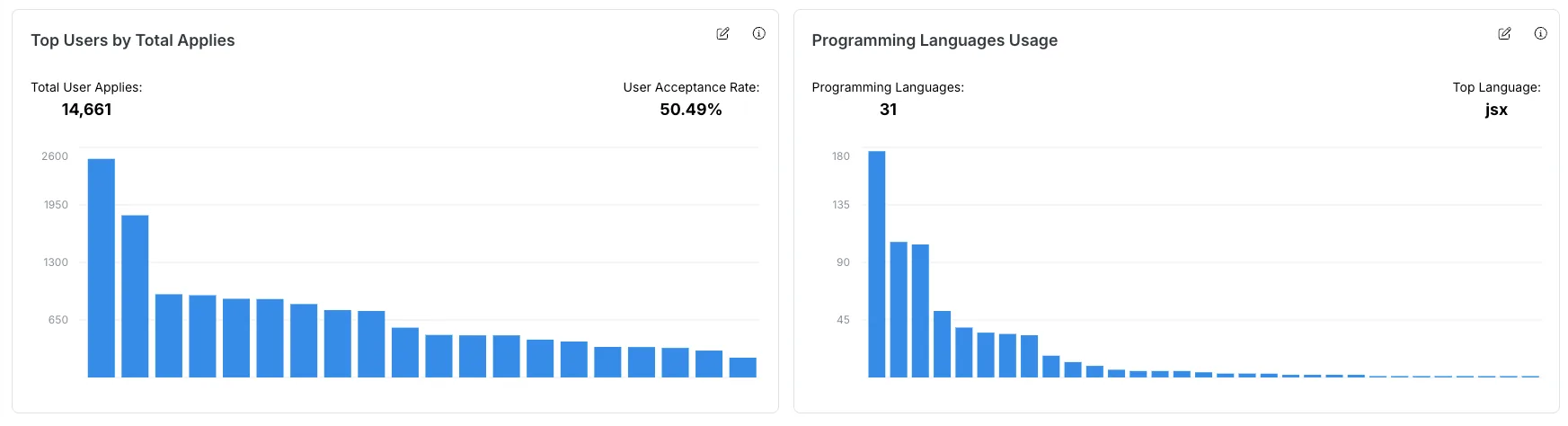Click the 180 y-axis label in languages chart

tap(840, 156)
